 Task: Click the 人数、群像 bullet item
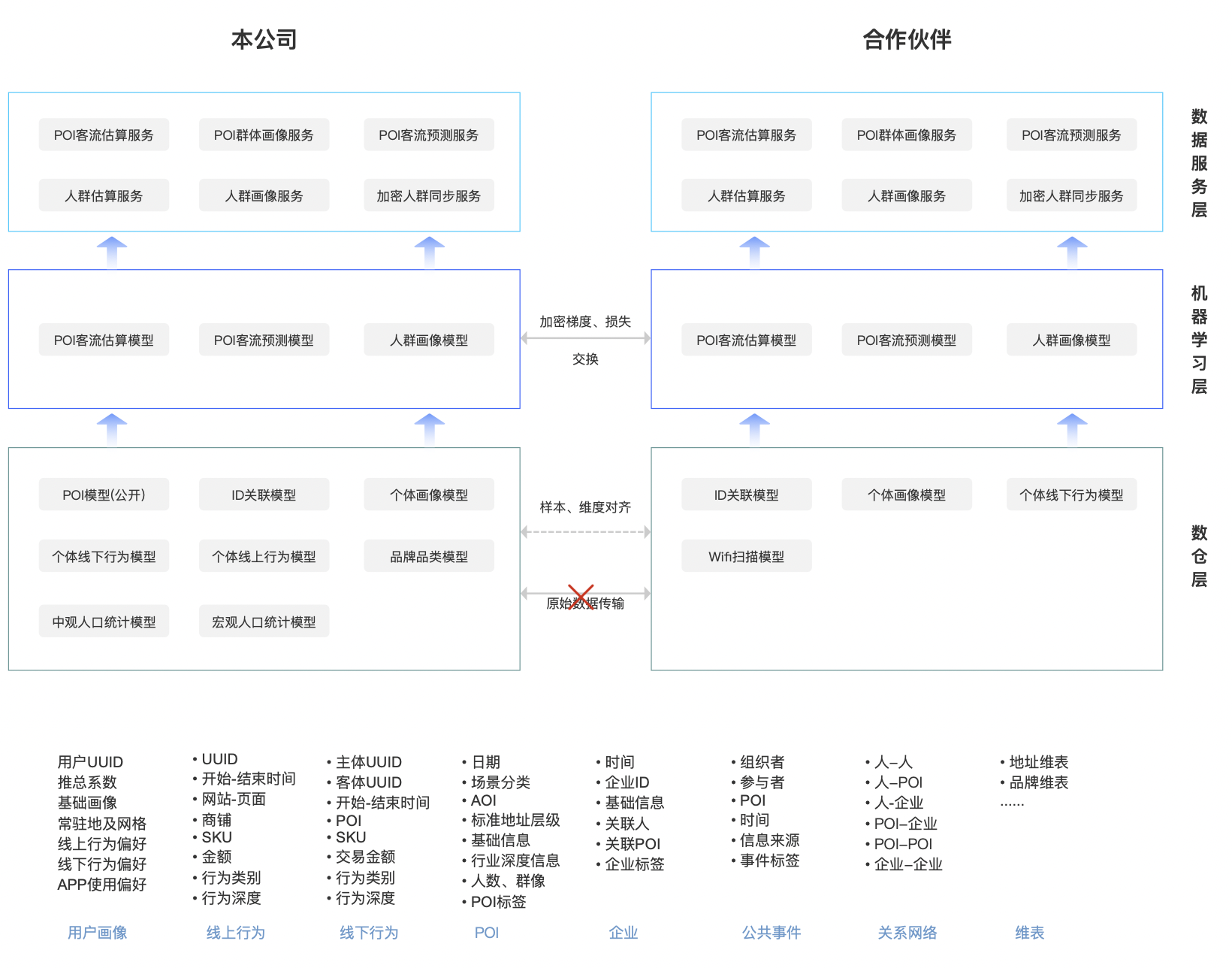click(504, 881)
